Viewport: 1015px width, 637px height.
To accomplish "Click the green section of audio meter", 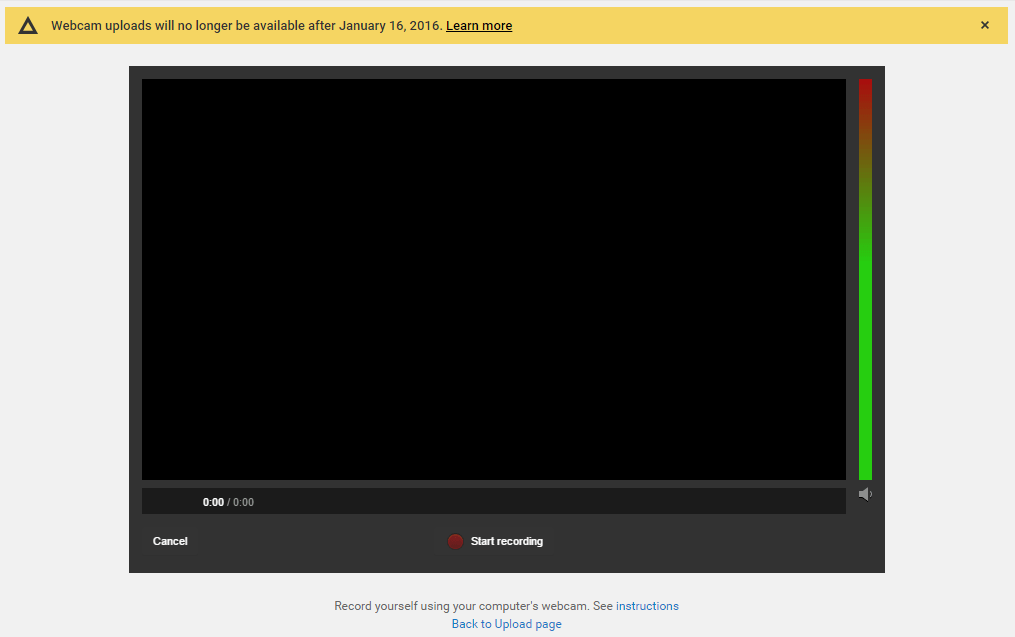I will [x=865, y=380].
